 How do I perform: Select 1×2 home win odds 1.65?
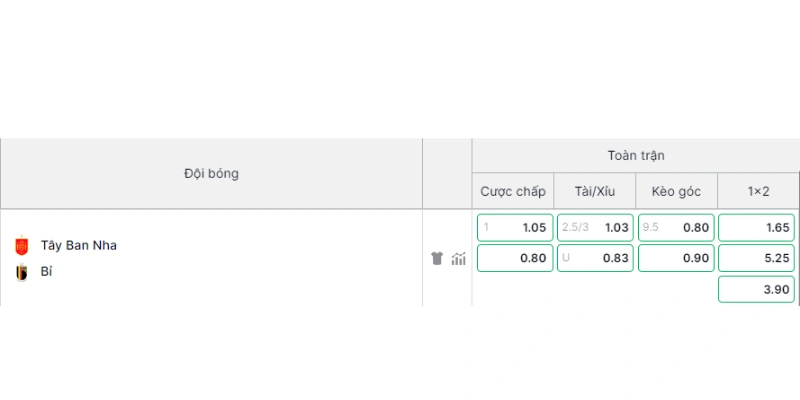pyautogui.click(x=756, y=228)
